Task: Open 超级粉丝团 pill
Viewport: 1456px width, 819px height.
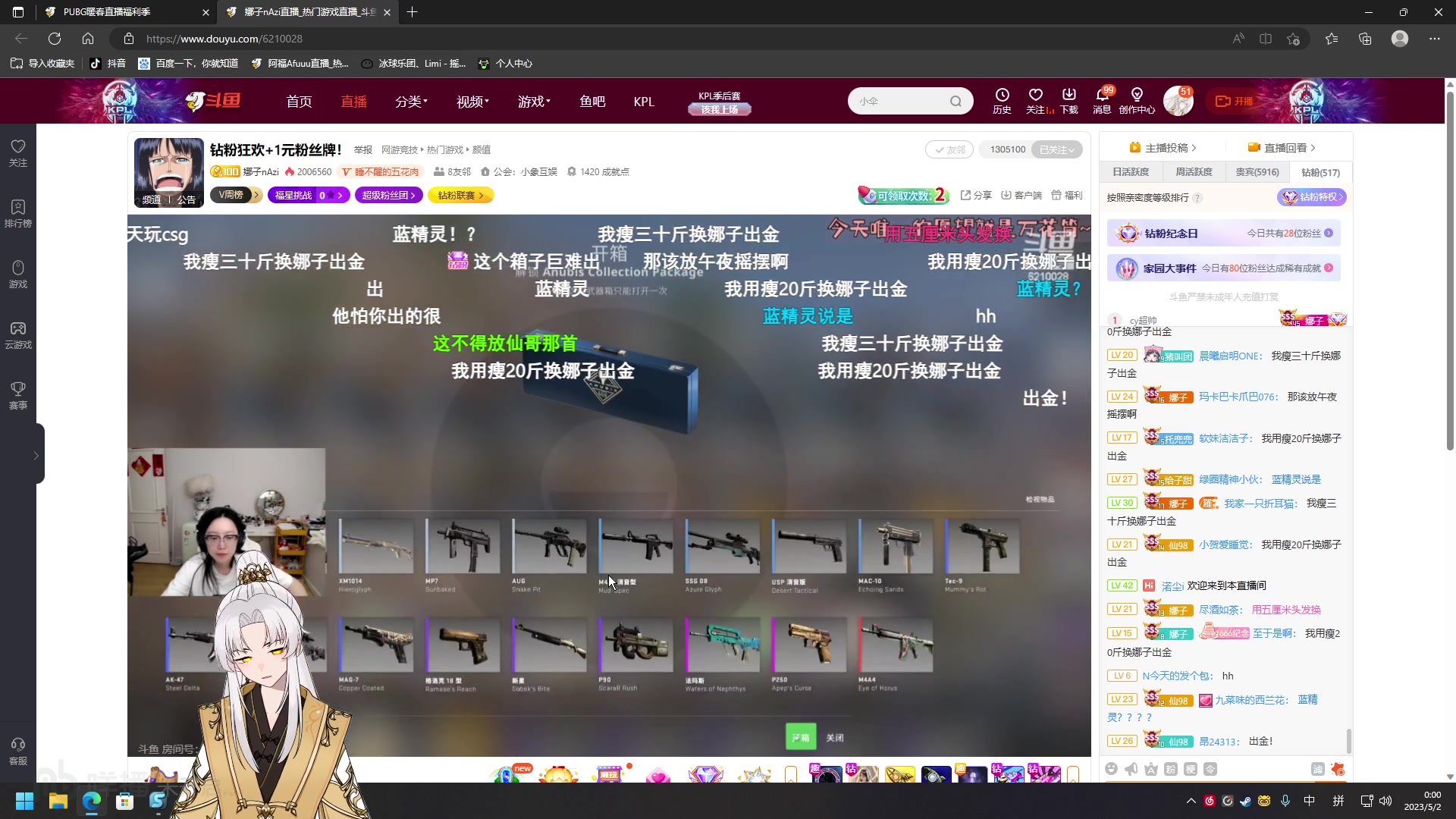Action: coord(389,195)
